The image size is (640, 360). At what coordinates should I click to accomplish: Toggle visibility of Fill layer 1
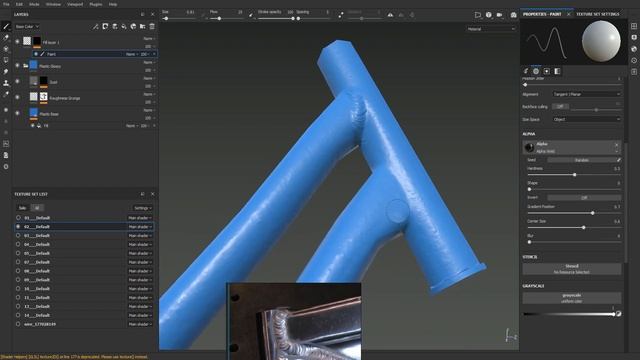pyautogui.click(x=17, y=41)
